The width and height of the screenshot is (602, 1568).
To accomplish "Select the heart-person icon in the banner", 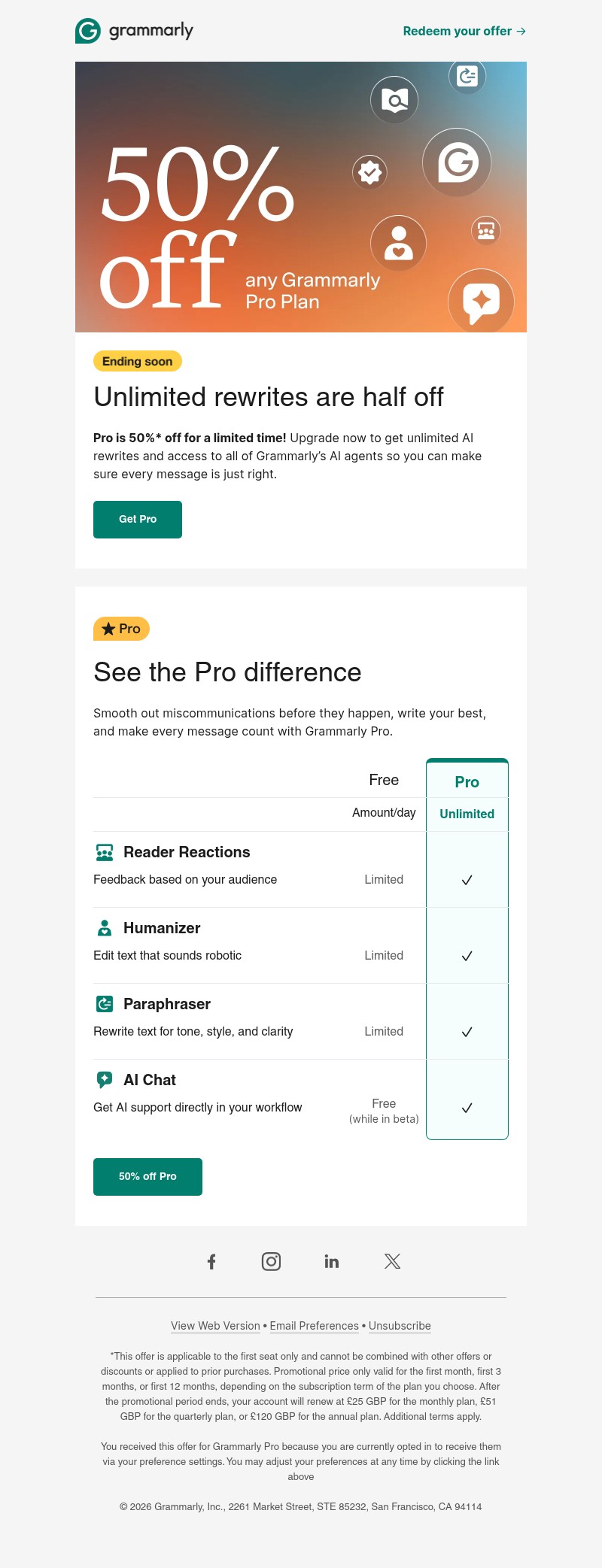I will [x=399, y=243].
